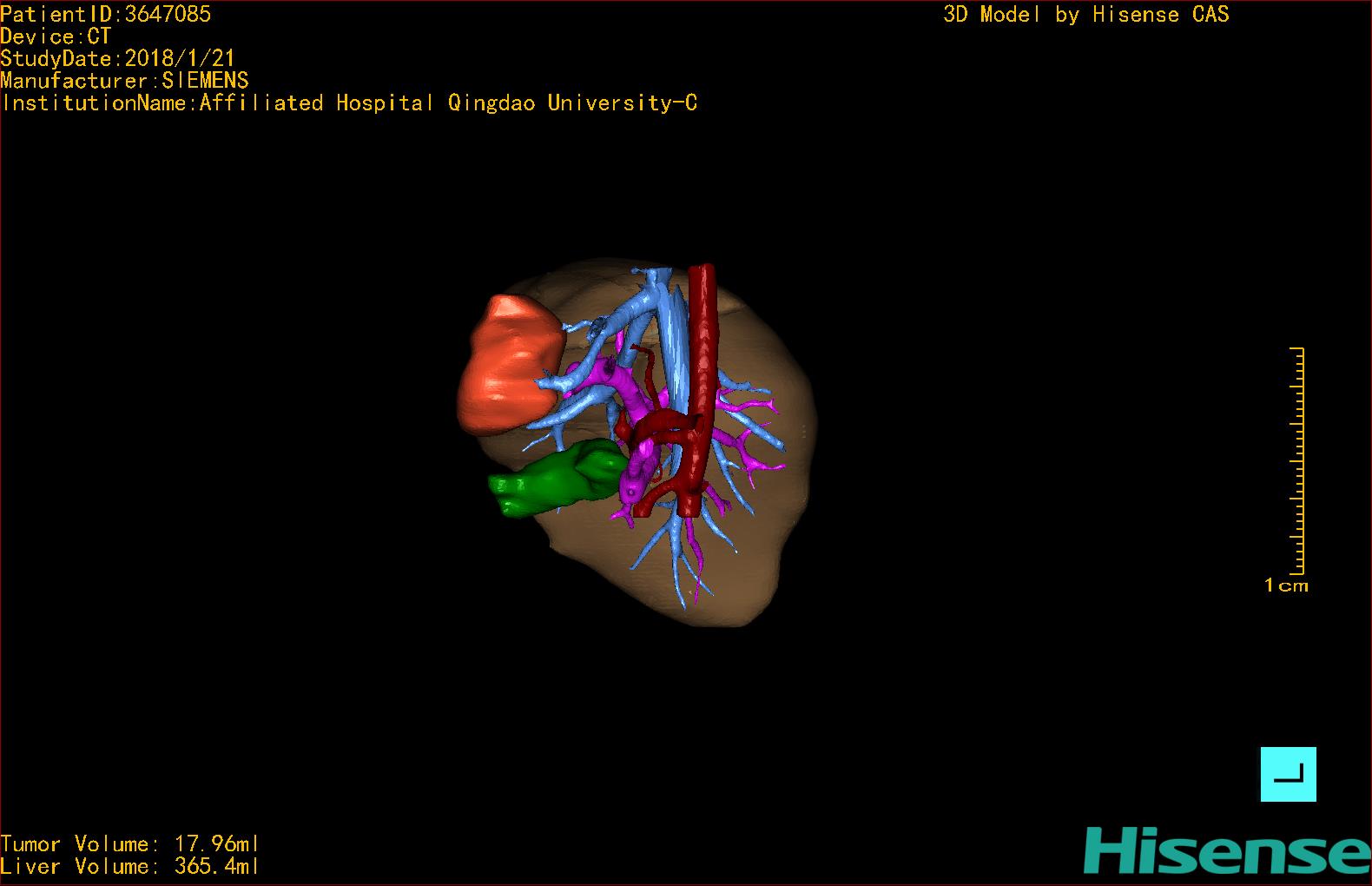Click the 1cm scale ruler
The height and width of the screenshot is (886, 1372).
[x=1296, y=461]
